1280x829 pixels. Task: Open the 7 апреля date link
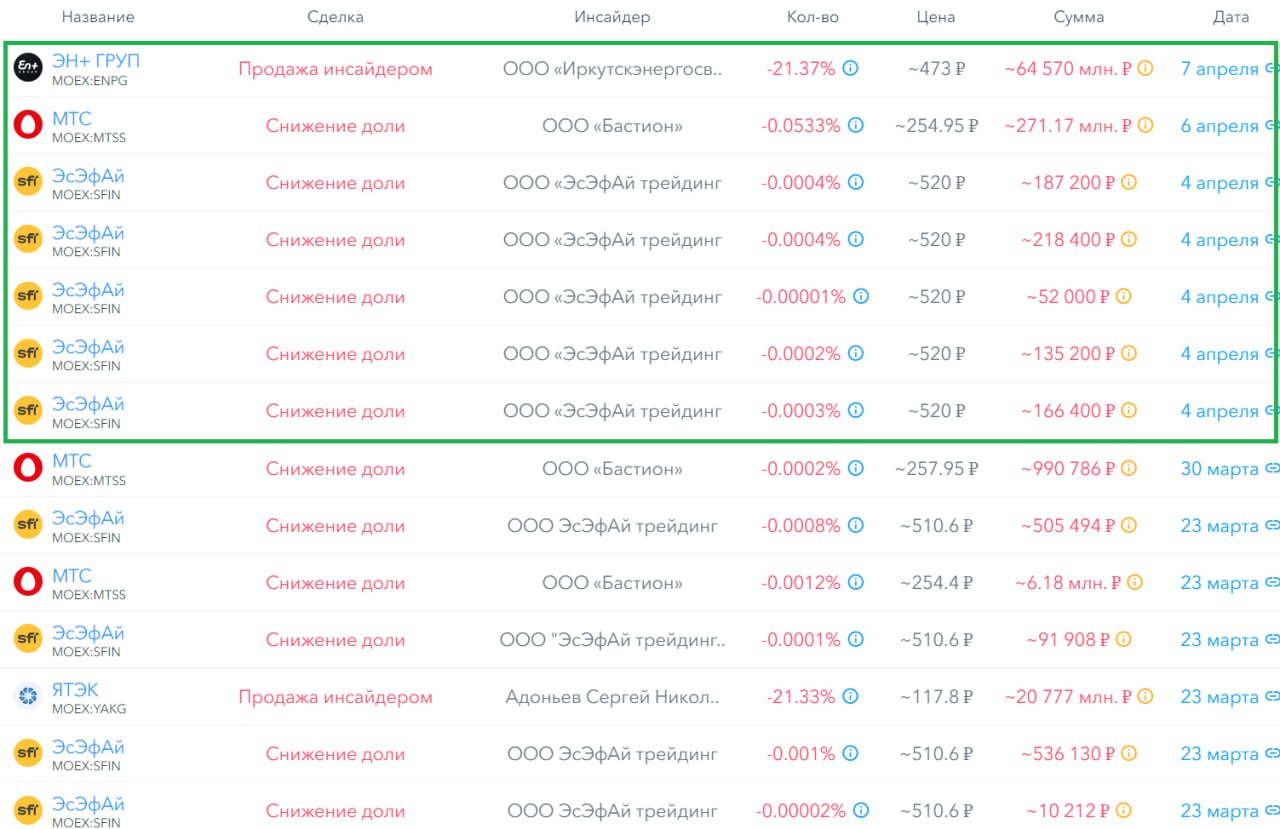1219,69
